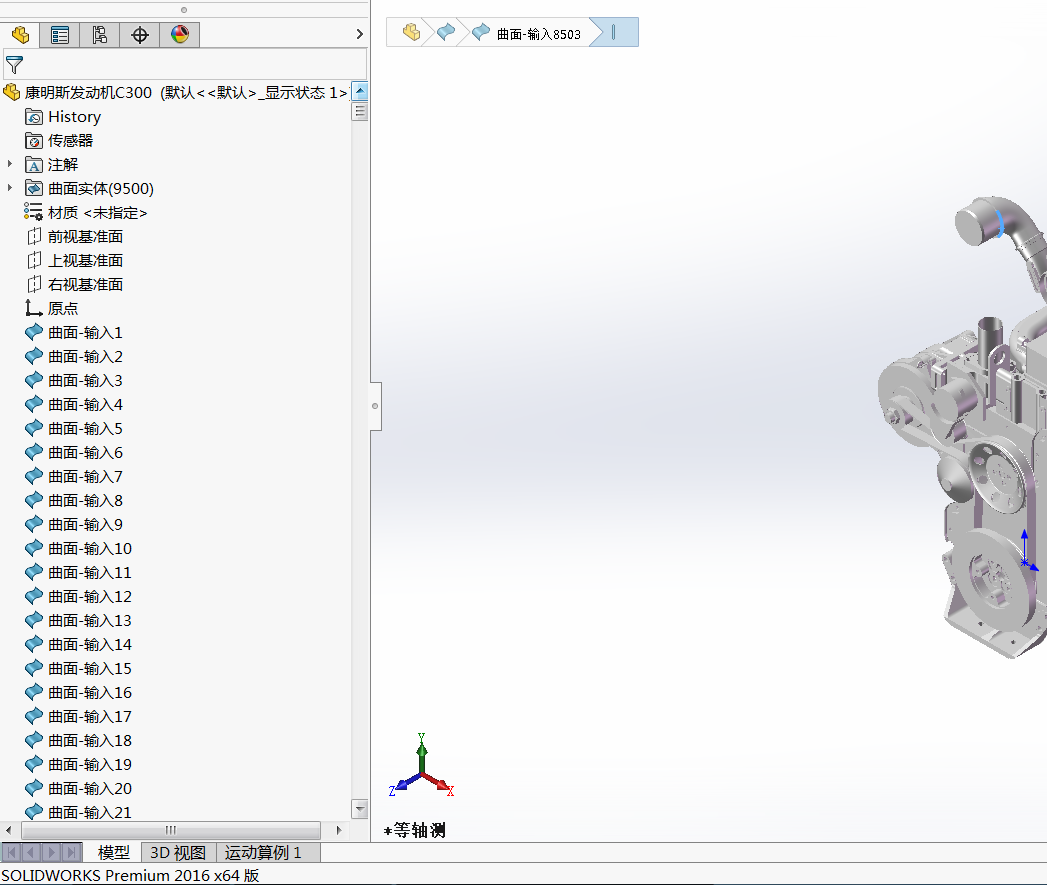Select the 传感器 sensors folder
This screenshot has width=1047, height=885.
59,141
